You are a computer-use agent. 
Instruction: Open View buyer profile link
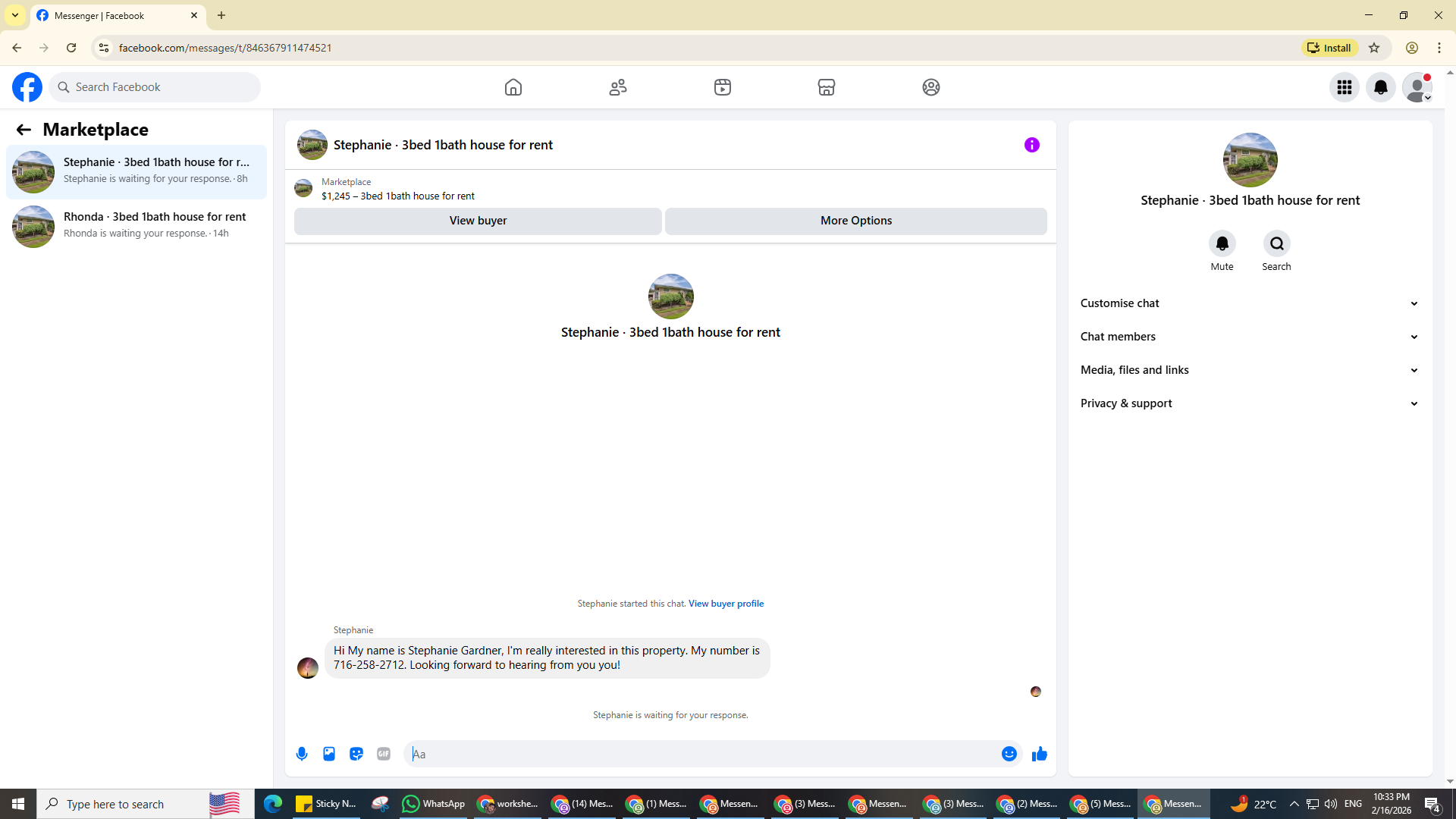(726, 604)
